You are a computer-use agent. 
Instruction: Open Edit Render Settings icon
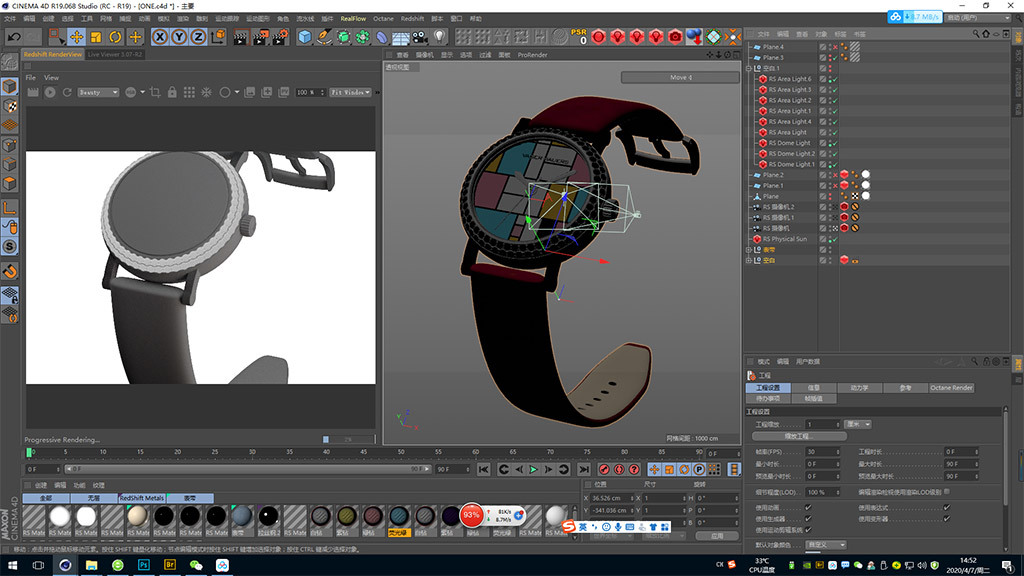[x=280, y=37]
